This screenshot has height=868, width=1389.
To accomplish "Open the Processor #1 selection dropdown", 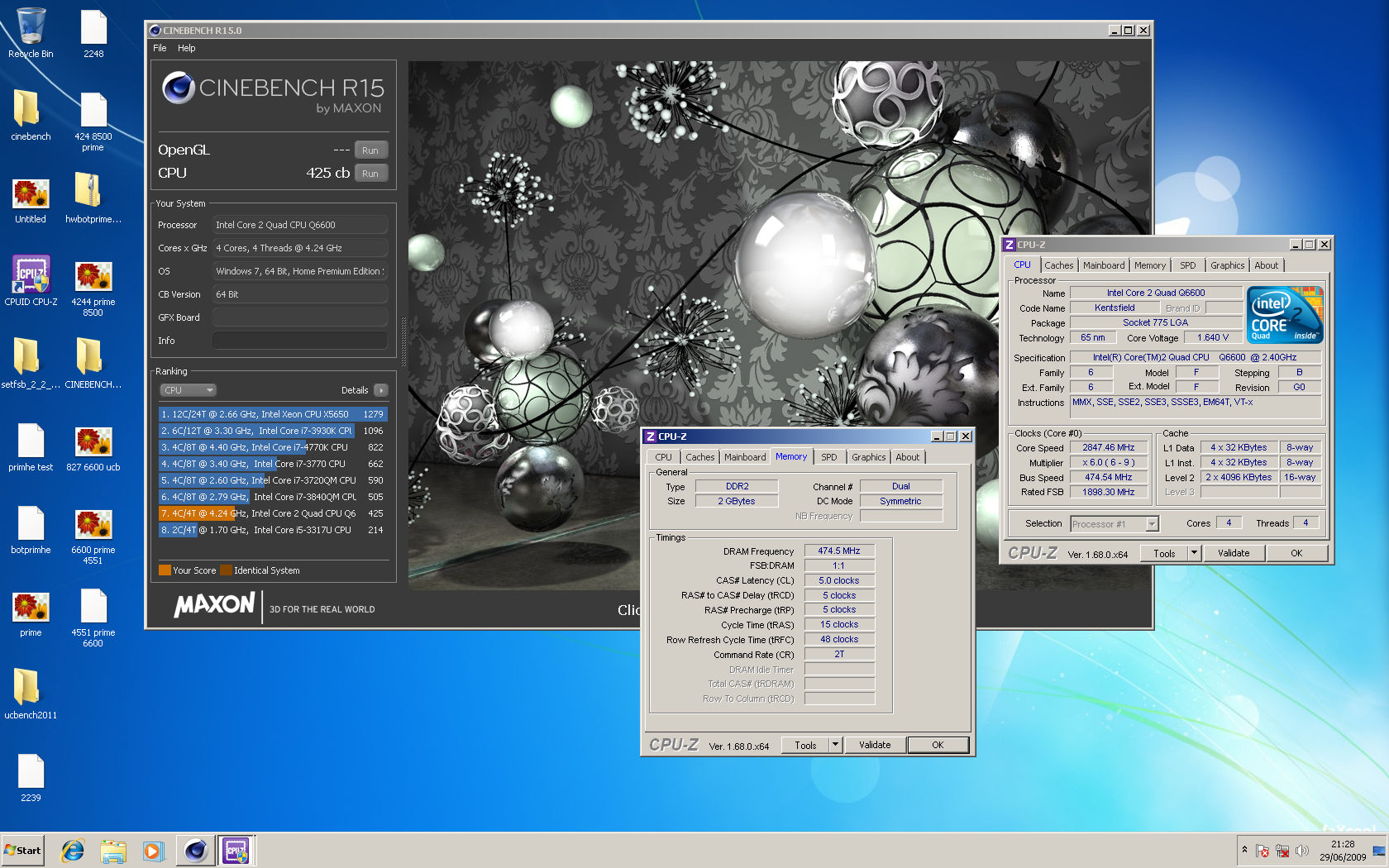I will [1114, 524].
